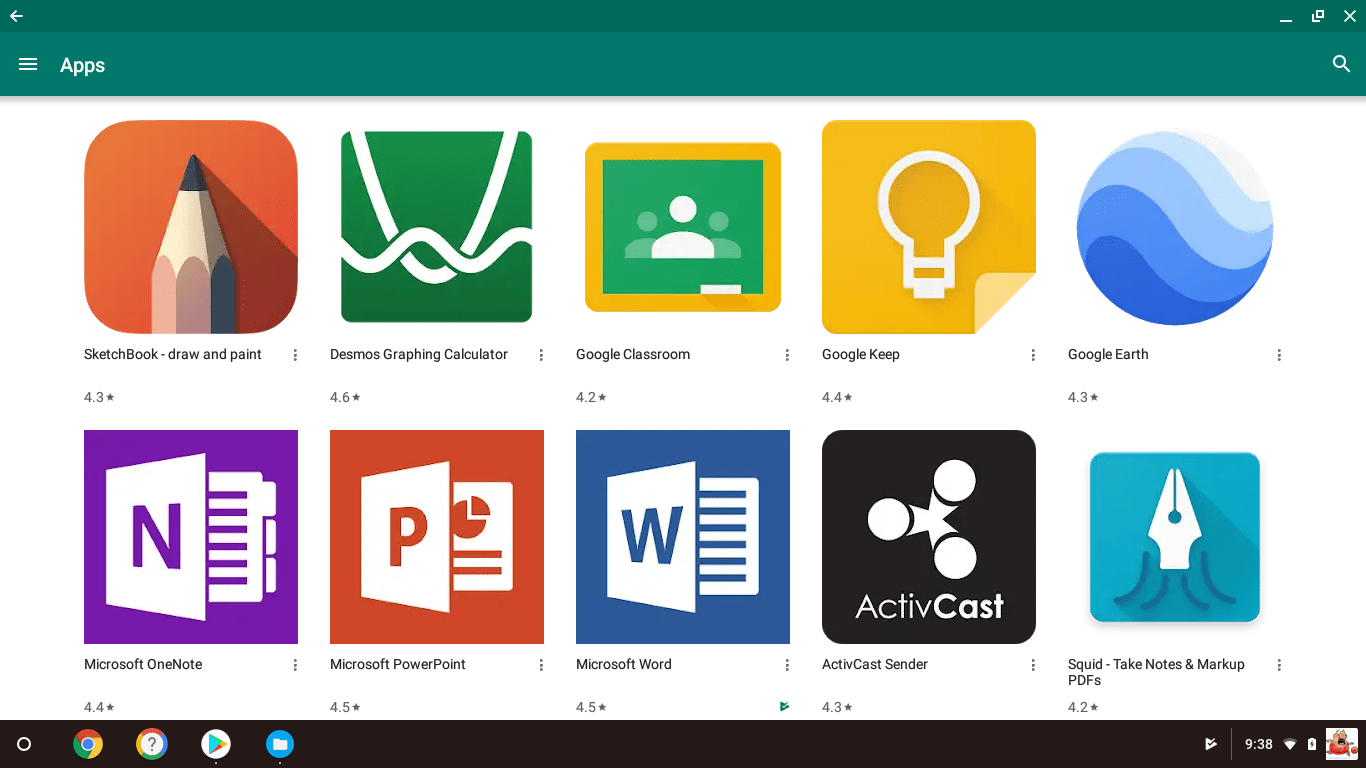
Task: Click the Microsoft PowerPoint title text
Action: click(x=398, y=664)
